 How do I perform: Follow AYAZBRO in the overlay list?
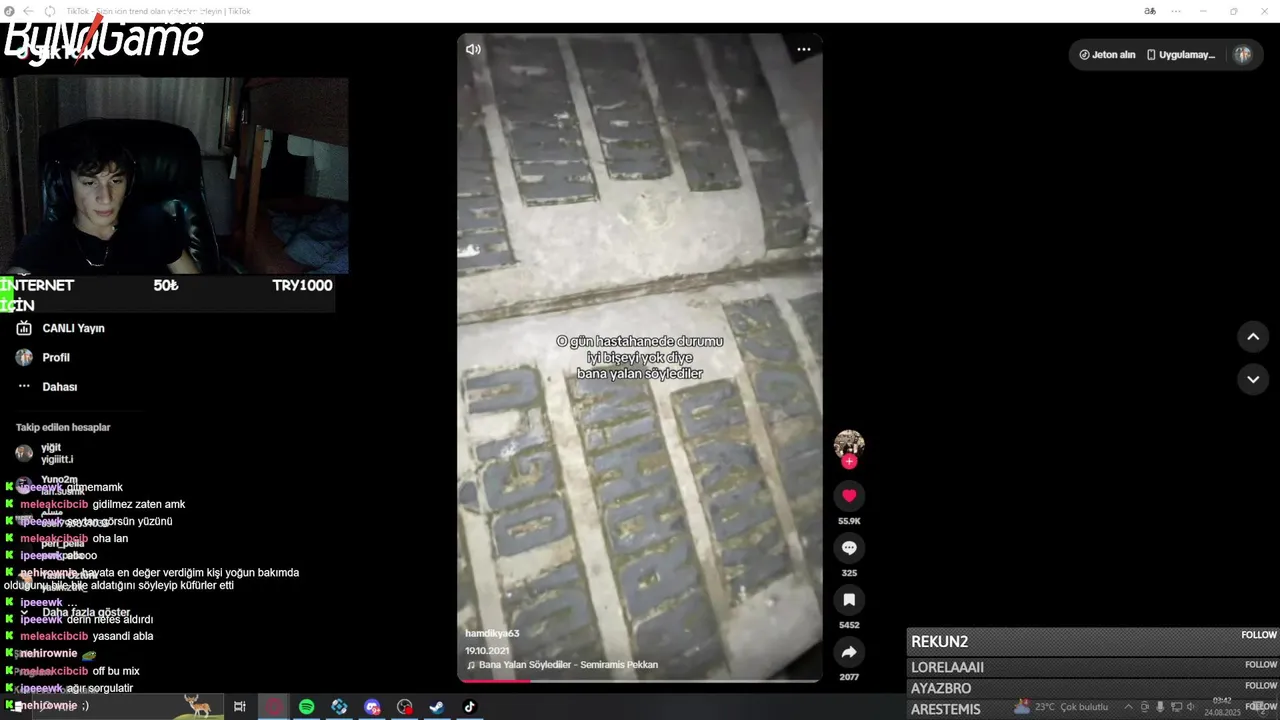click(1260, 685)
